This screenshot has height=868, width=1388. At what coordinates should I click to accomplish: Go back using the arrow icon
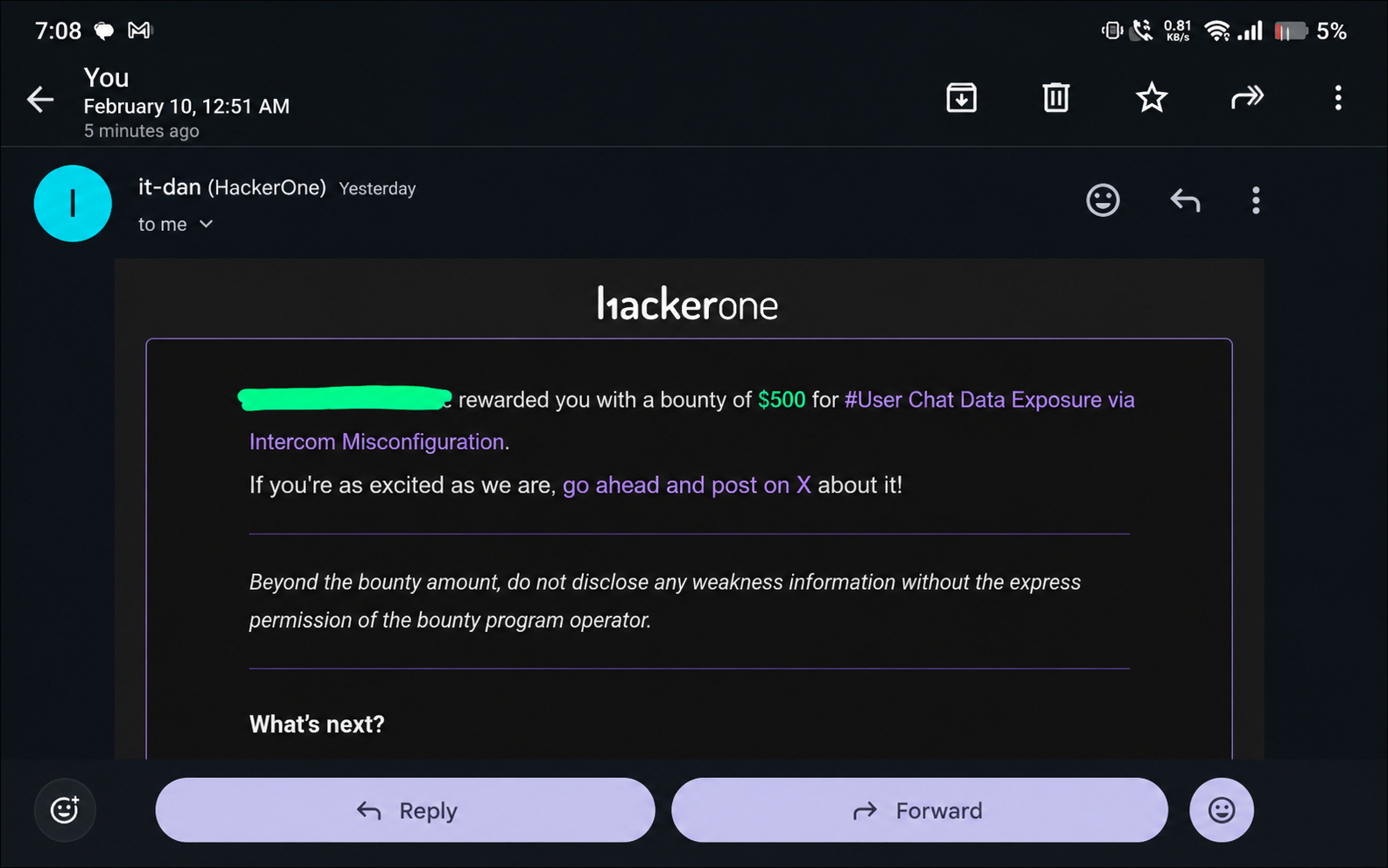pos(40,100)
